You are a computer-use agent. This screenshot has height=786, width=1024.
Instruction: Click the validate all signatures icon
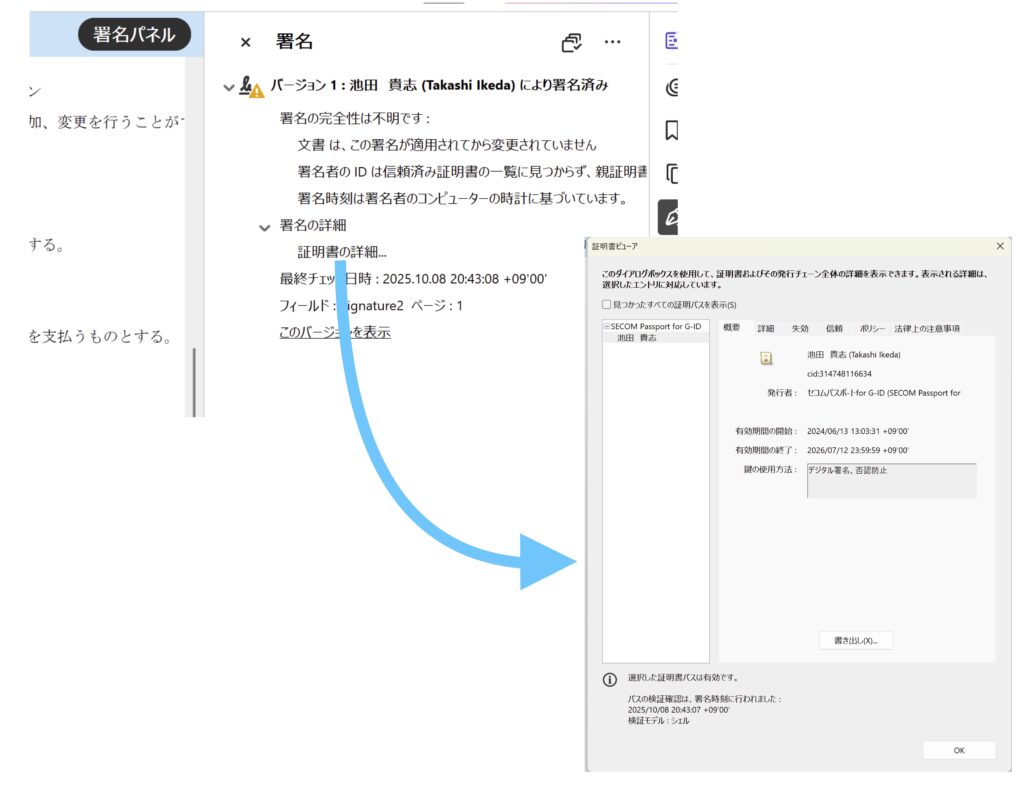click(572, 42)
